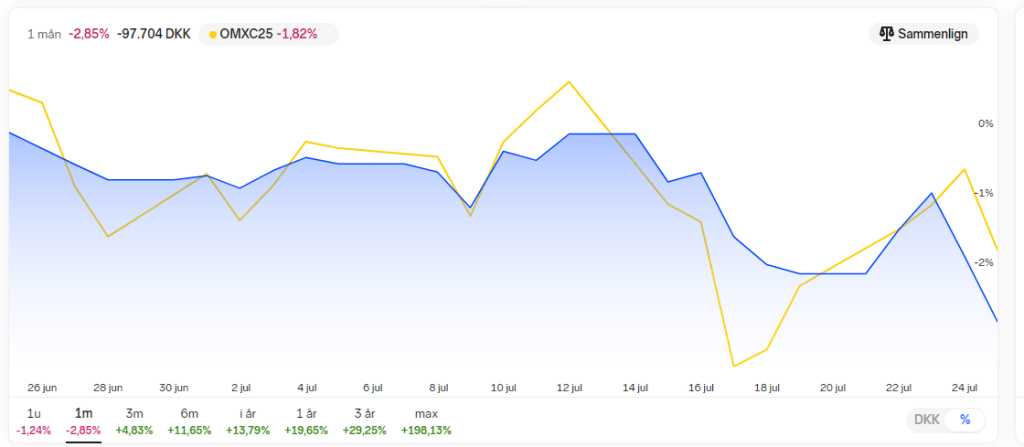
Task: Click the 0% axis label
Action: point(985,124)
